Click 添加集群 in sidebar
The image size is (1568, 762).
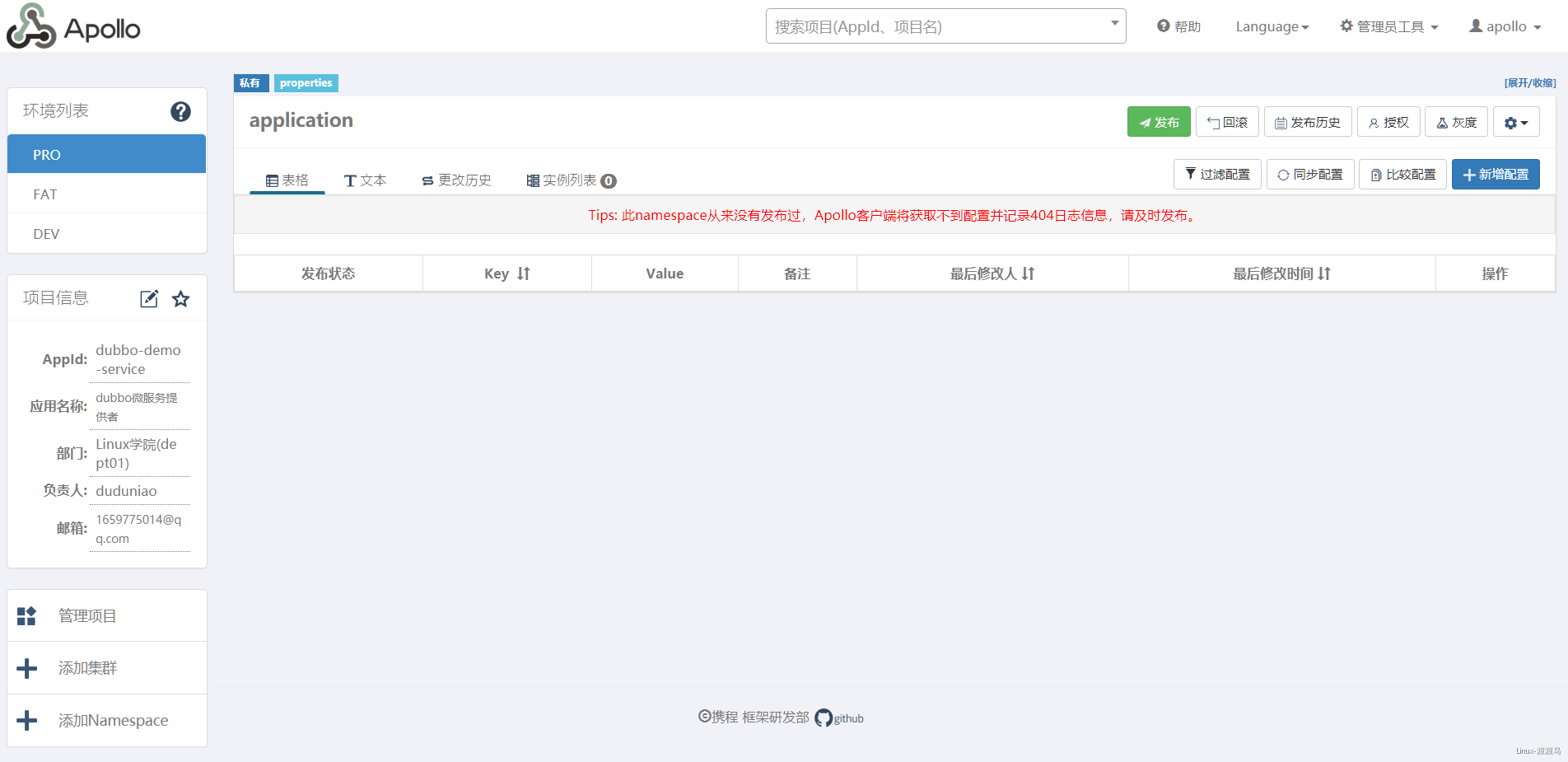coord(107,668)
